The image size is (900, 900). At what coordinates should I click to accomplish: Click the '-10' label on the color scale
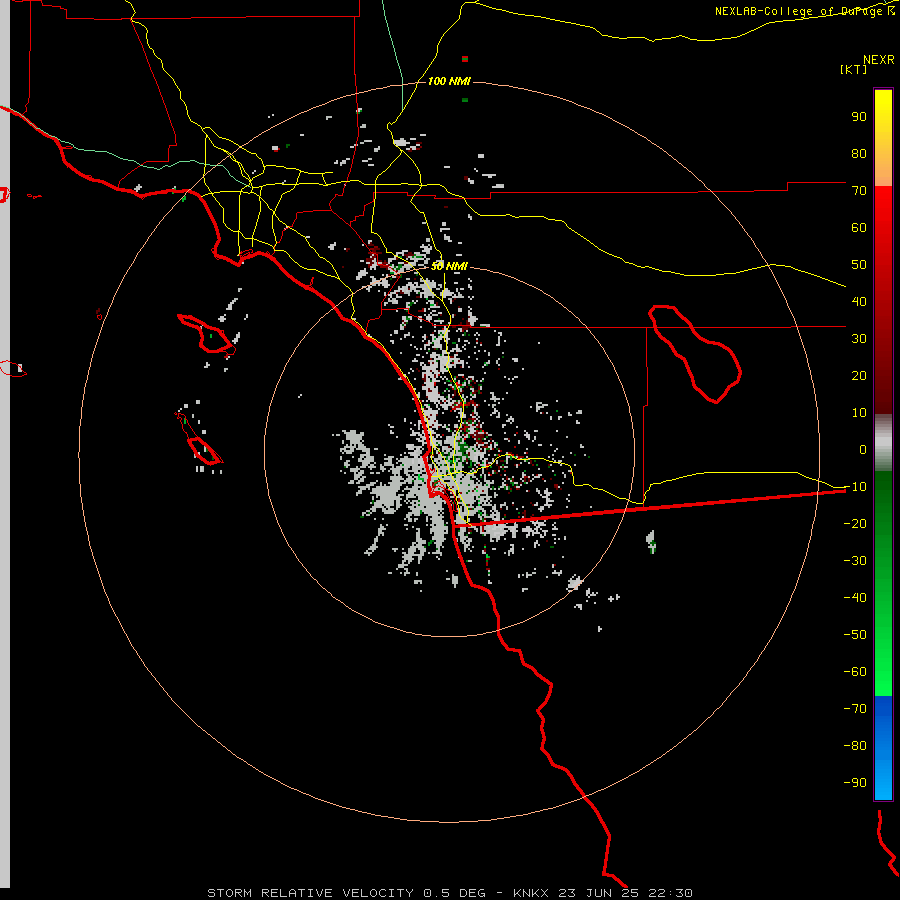pos(855,487)
